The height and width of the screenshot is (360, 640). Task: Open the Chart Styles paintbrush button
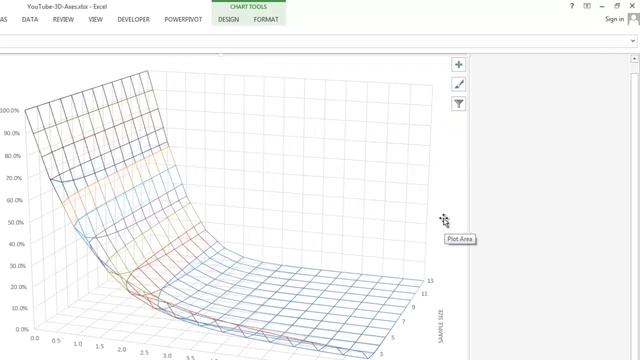click(459, 84)
